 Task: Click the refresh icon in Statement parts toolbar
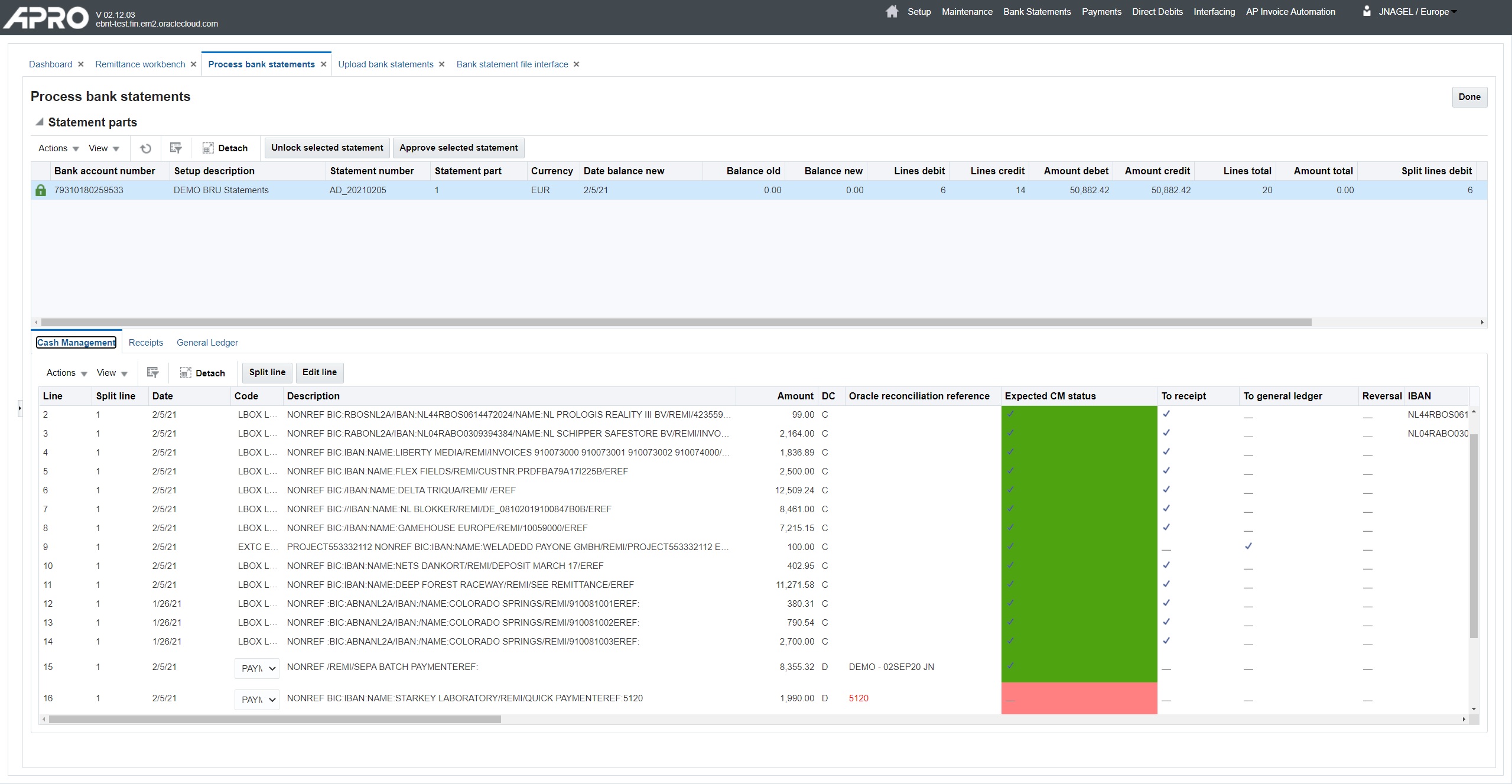tap(145, 148)
